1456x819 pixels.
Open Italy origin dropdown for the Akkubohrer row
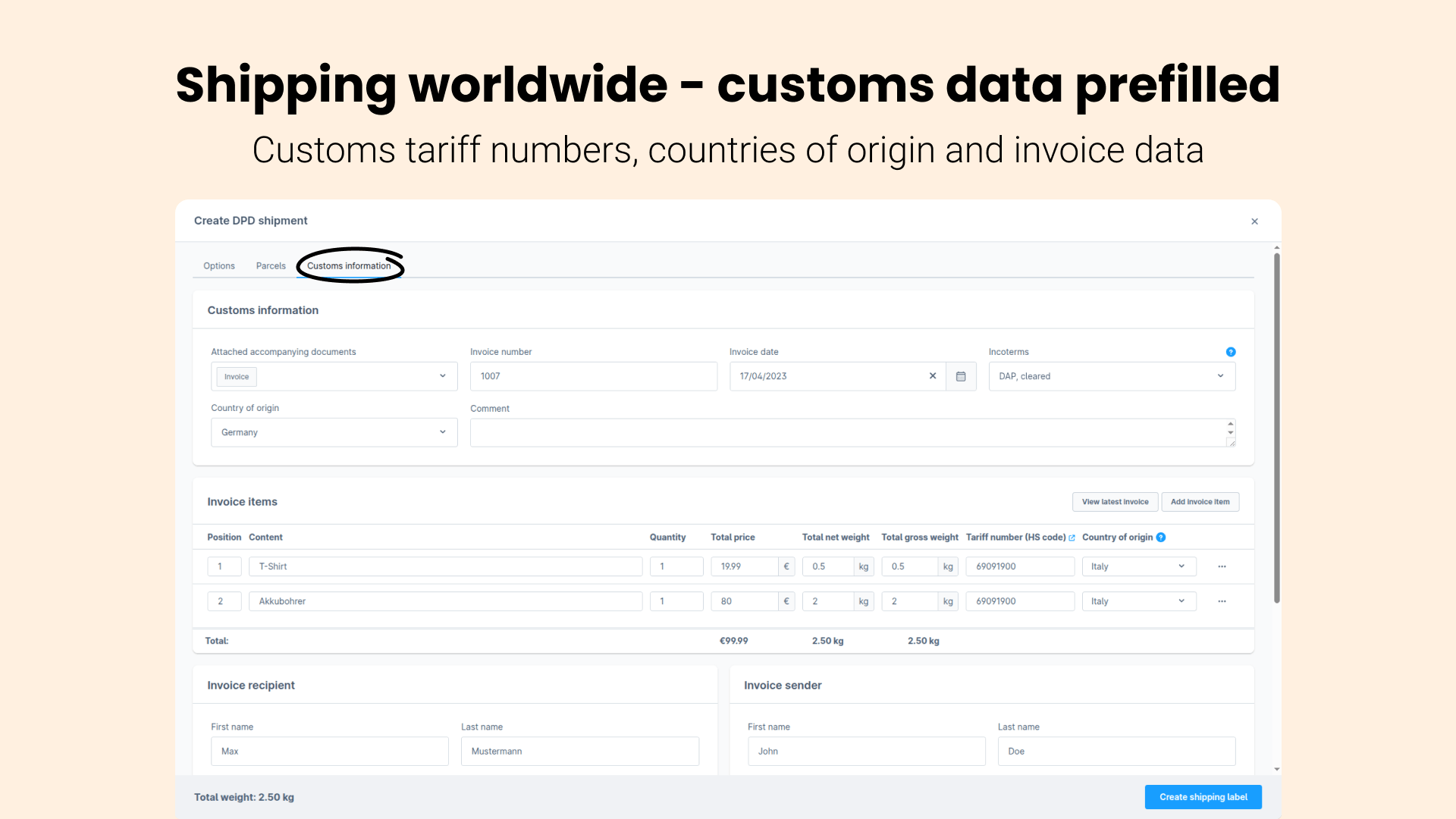(x=1139, y=601)
